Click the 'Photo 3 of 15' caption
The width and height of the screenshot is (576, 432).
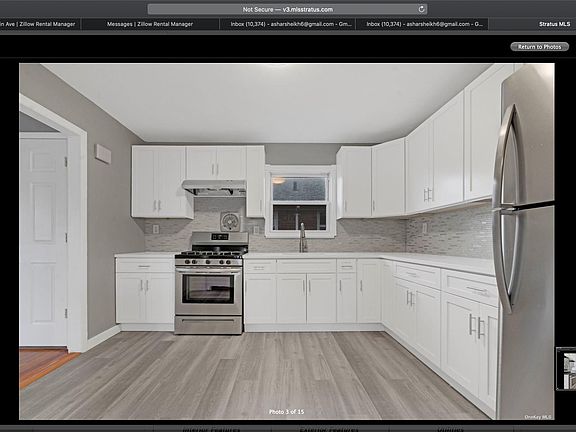(287, 412)
